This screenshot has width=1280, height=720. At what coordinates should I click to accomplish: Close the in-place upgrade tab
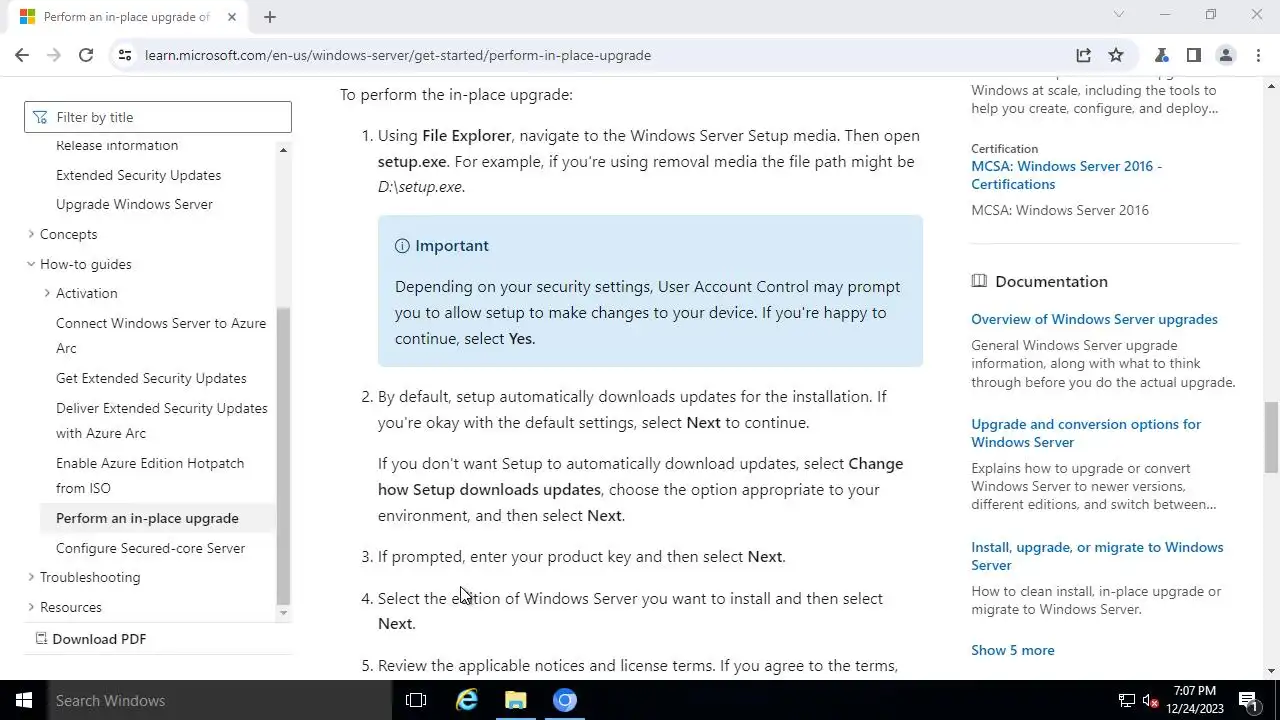pos(232,17)
